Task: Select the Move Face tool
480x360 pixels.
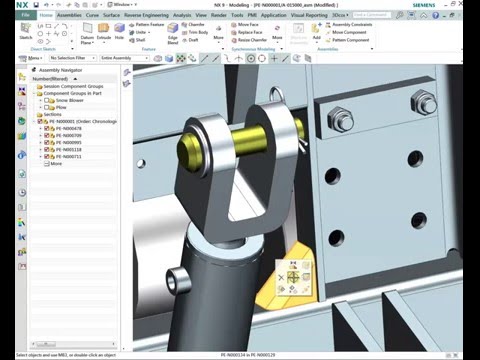Action: [x=245, y=25]
